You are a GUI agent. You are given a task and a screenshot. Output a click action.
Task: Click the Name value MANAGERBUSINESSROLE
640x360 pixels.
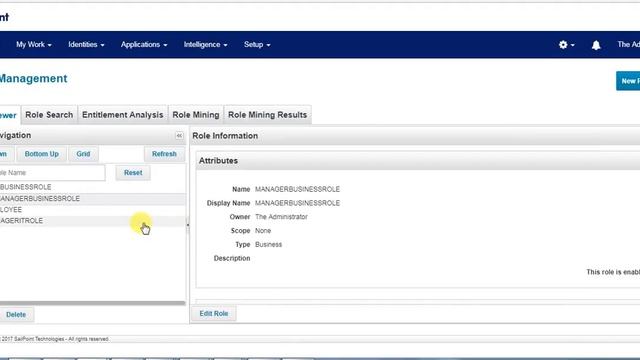(x=297, y=189)
